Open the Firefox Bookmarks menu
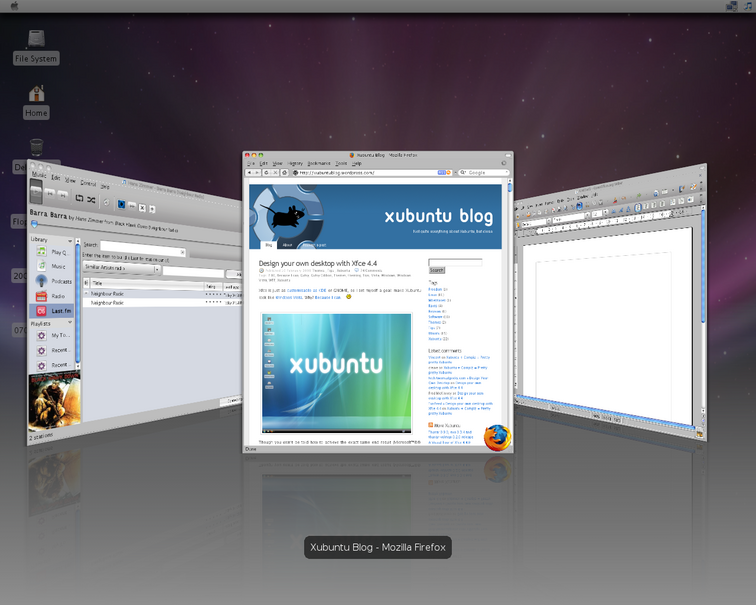 [319, 163]
